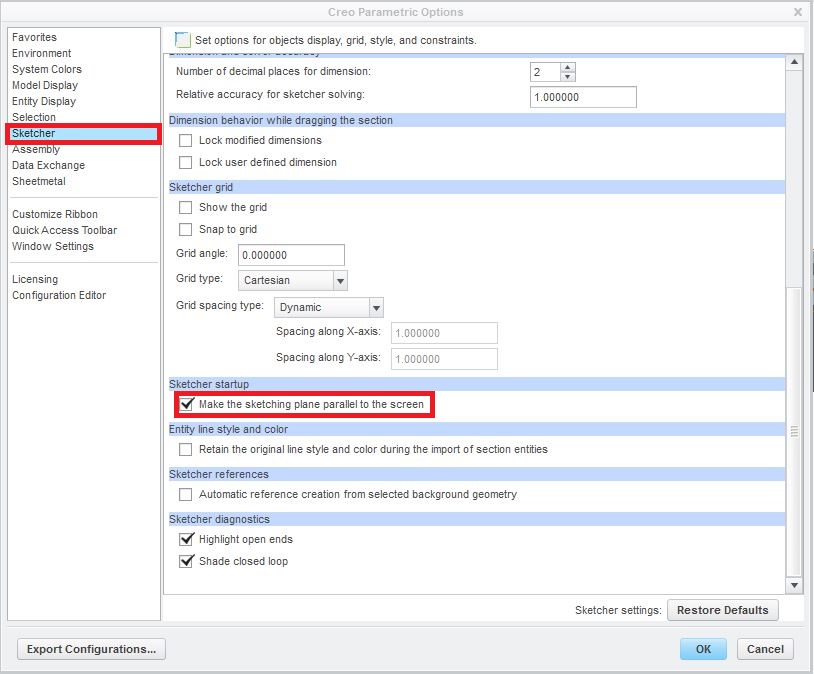This screenshot has height=674, width=814.
Task: Enable Show the grid
Action: click(x=185, y=207)
